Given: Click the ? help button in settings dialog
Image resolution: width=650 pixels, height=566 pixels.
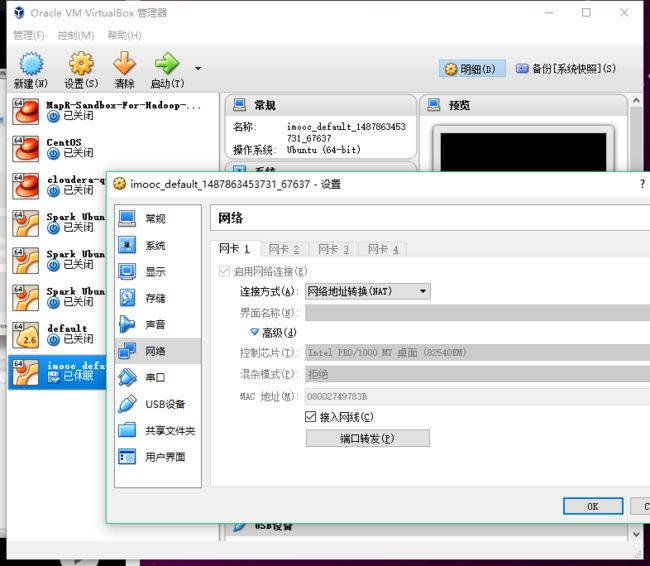Looking at the screenshot, I should (x=642, y=184).
